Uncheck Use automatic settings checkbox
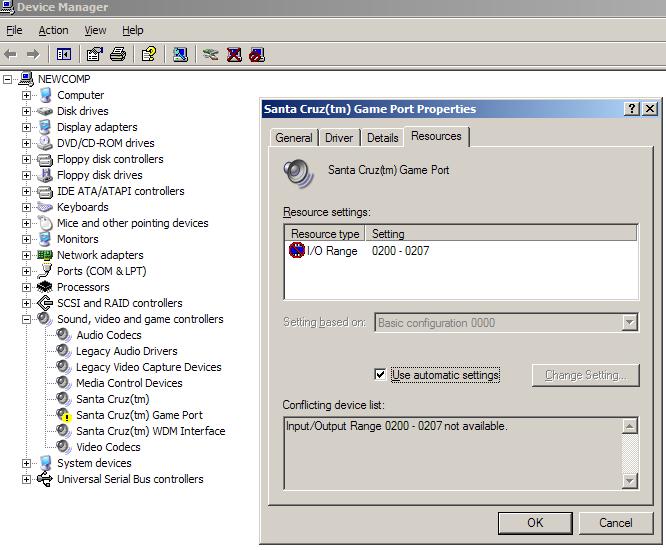This screenshot has height=550, width=666. pyautogui.click(x=380, y=375)
